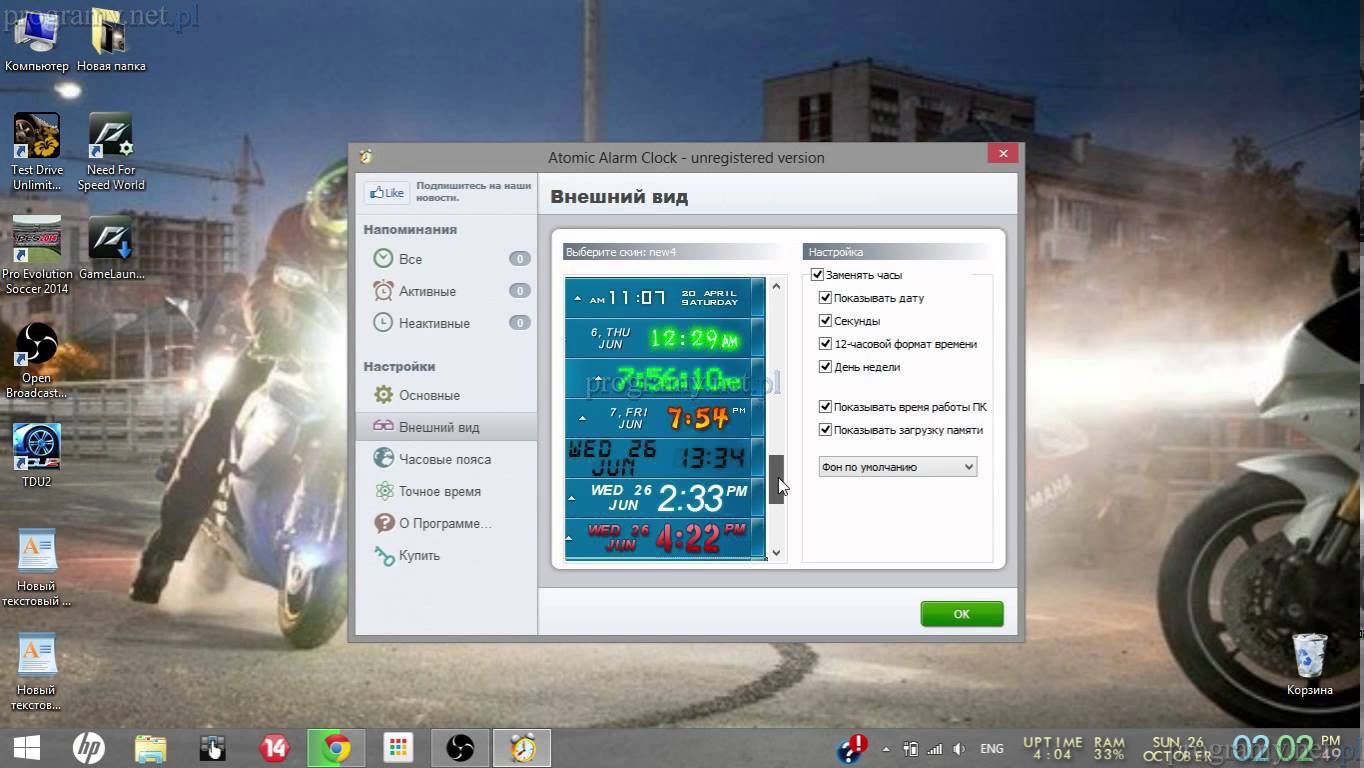
Task: Open Google Chrome from the taskbar
Action: click(336, 748)
